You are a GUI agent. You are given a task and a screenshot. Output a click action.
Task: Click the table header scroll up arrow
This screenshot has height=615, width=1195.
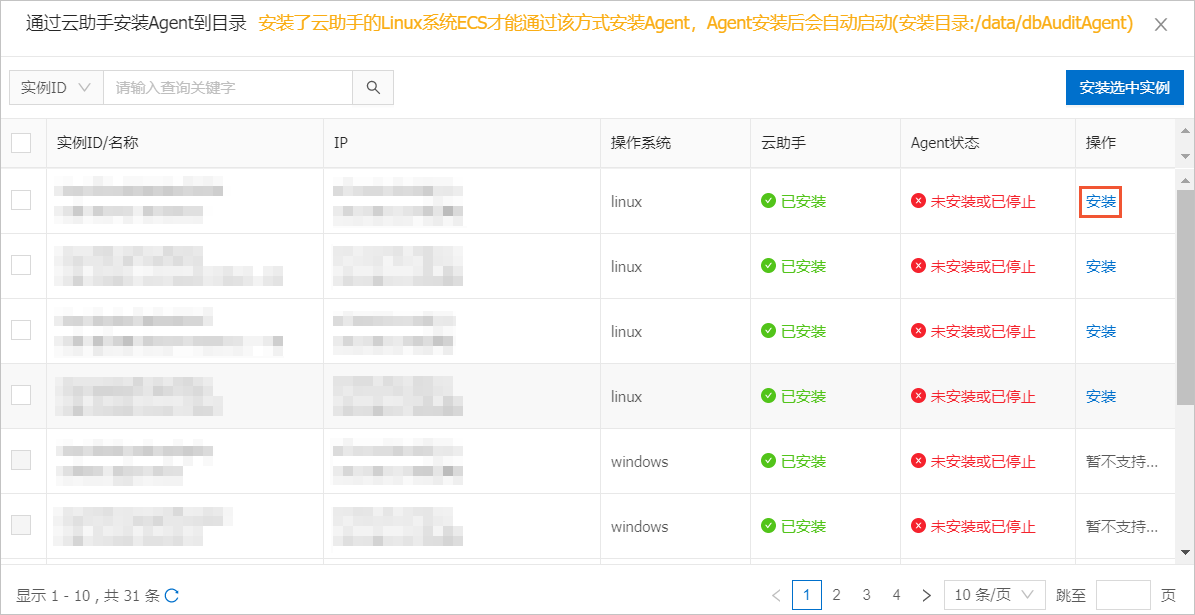point(1185,130)
